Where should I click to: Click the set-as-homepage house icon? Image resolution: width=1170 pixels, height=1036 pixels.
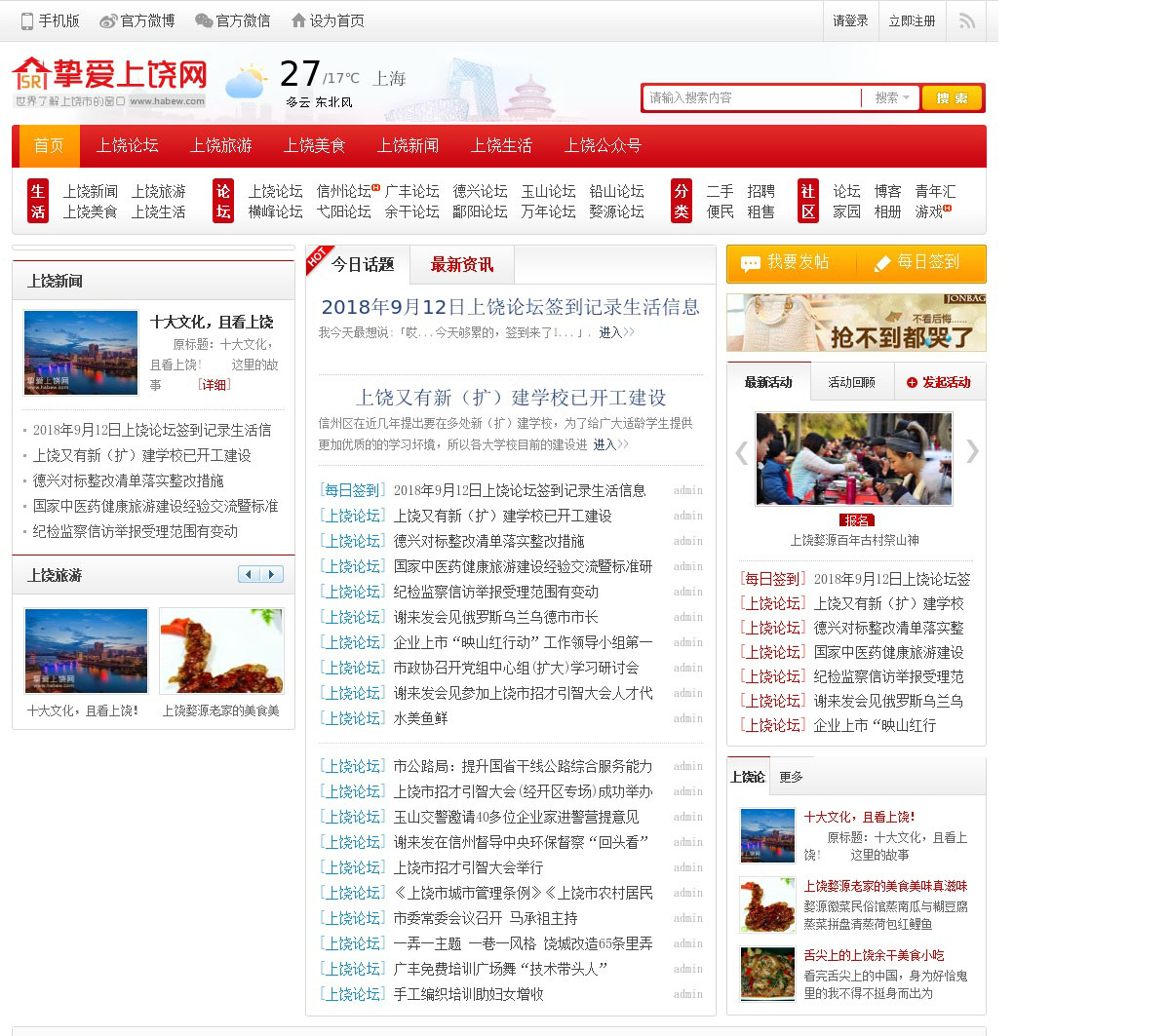(x=298, y=20)
